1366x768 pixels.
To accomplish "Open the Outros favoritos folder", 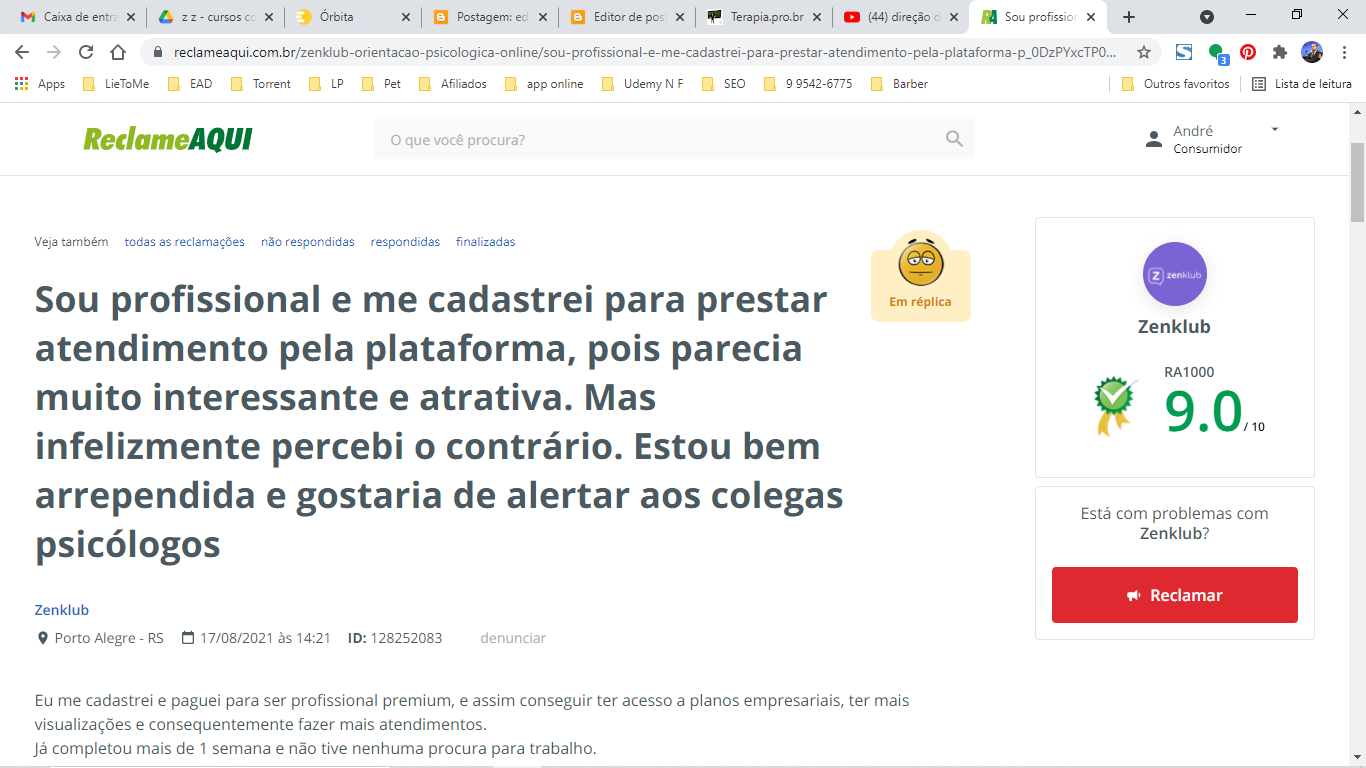I will pyautogui.click(x=1176, y=84).
